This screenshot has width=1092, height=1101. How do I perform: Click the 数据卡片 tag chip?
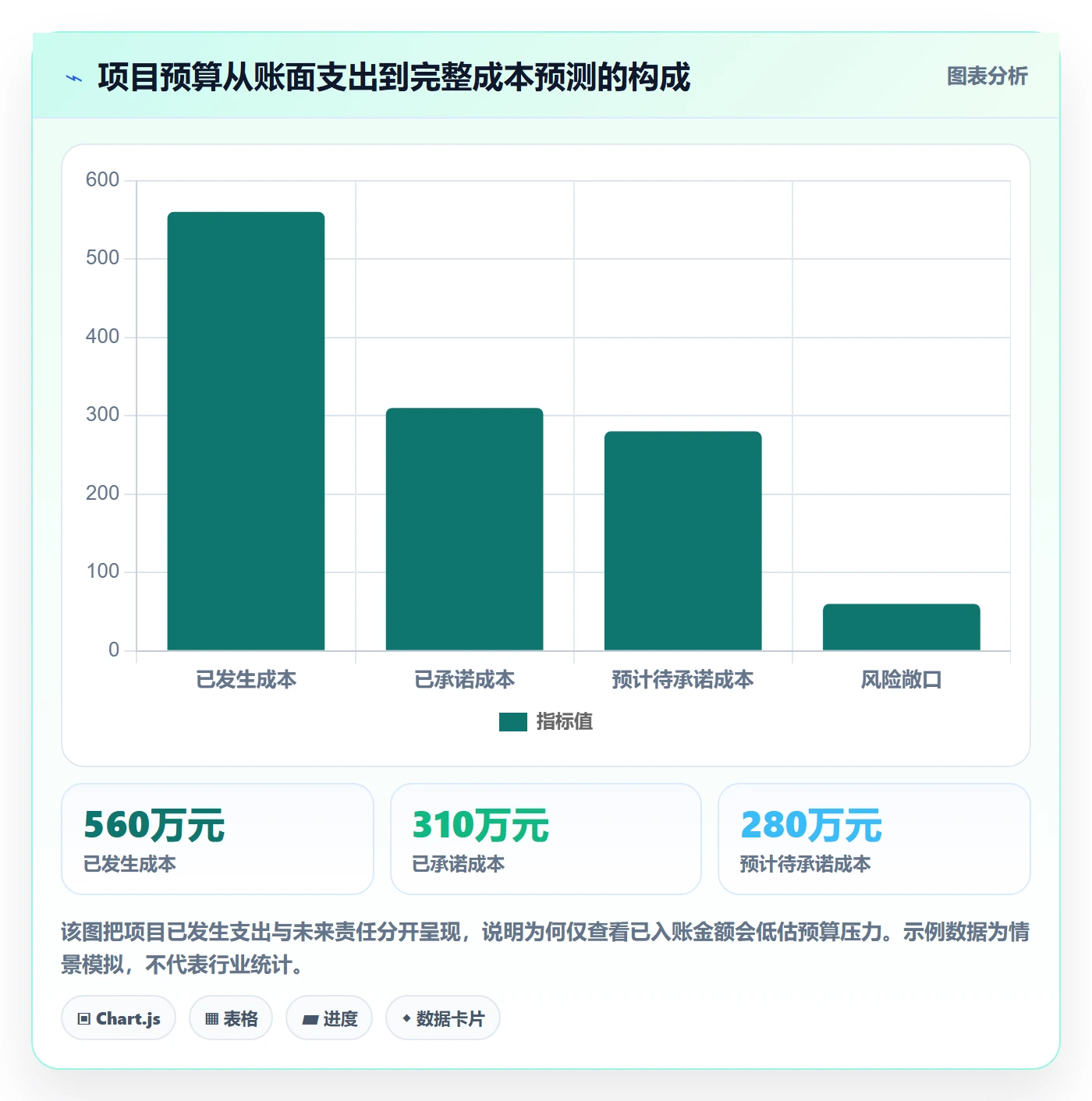[443, 1018]
